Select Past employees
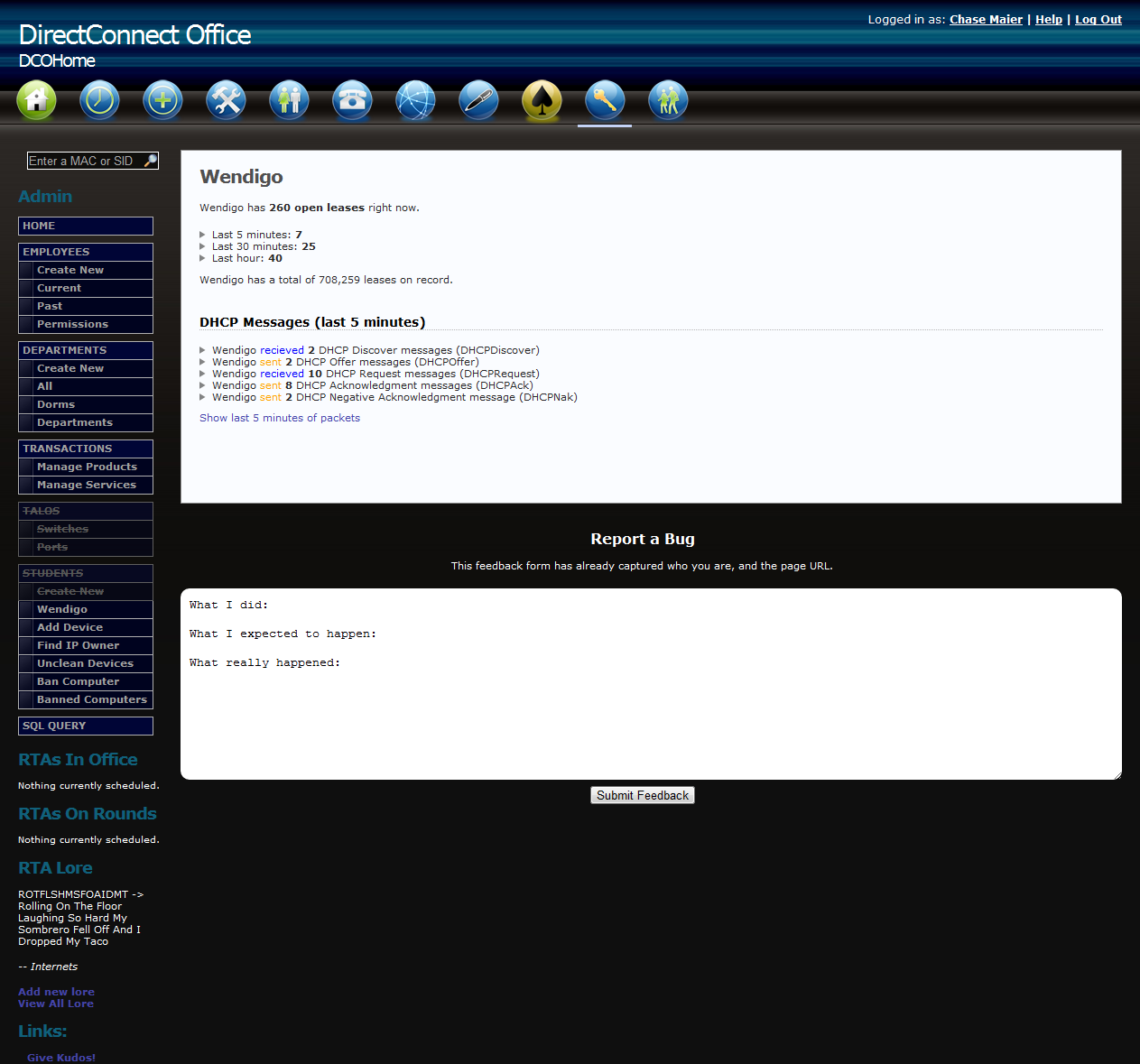This screenshot has width=1140, height=1064. (86, 306)
